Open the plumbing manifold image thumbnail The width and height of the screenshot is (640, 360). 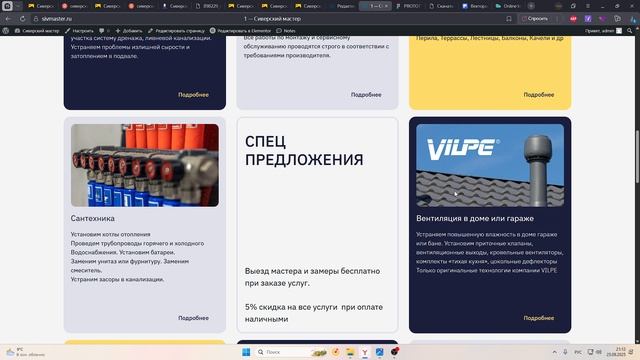(144, 165)
